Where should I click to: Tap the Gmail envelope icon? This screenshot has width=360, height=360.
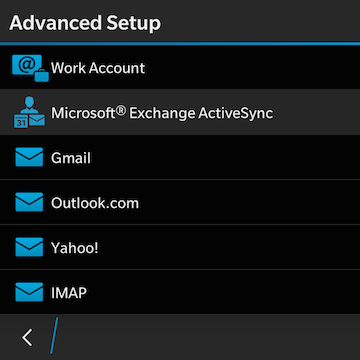(29, 157)
